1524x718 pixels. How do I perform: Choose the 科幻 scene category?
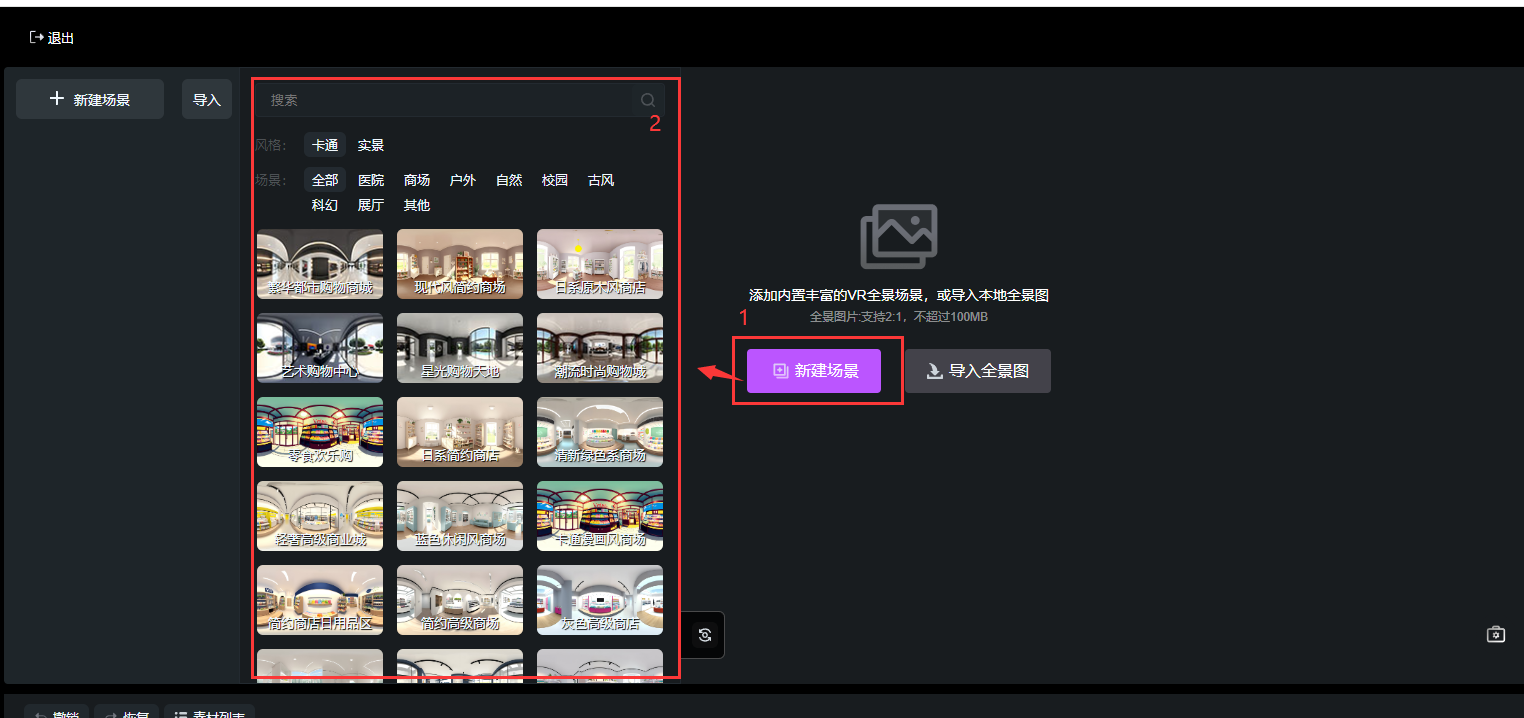[x=325, y=205]
